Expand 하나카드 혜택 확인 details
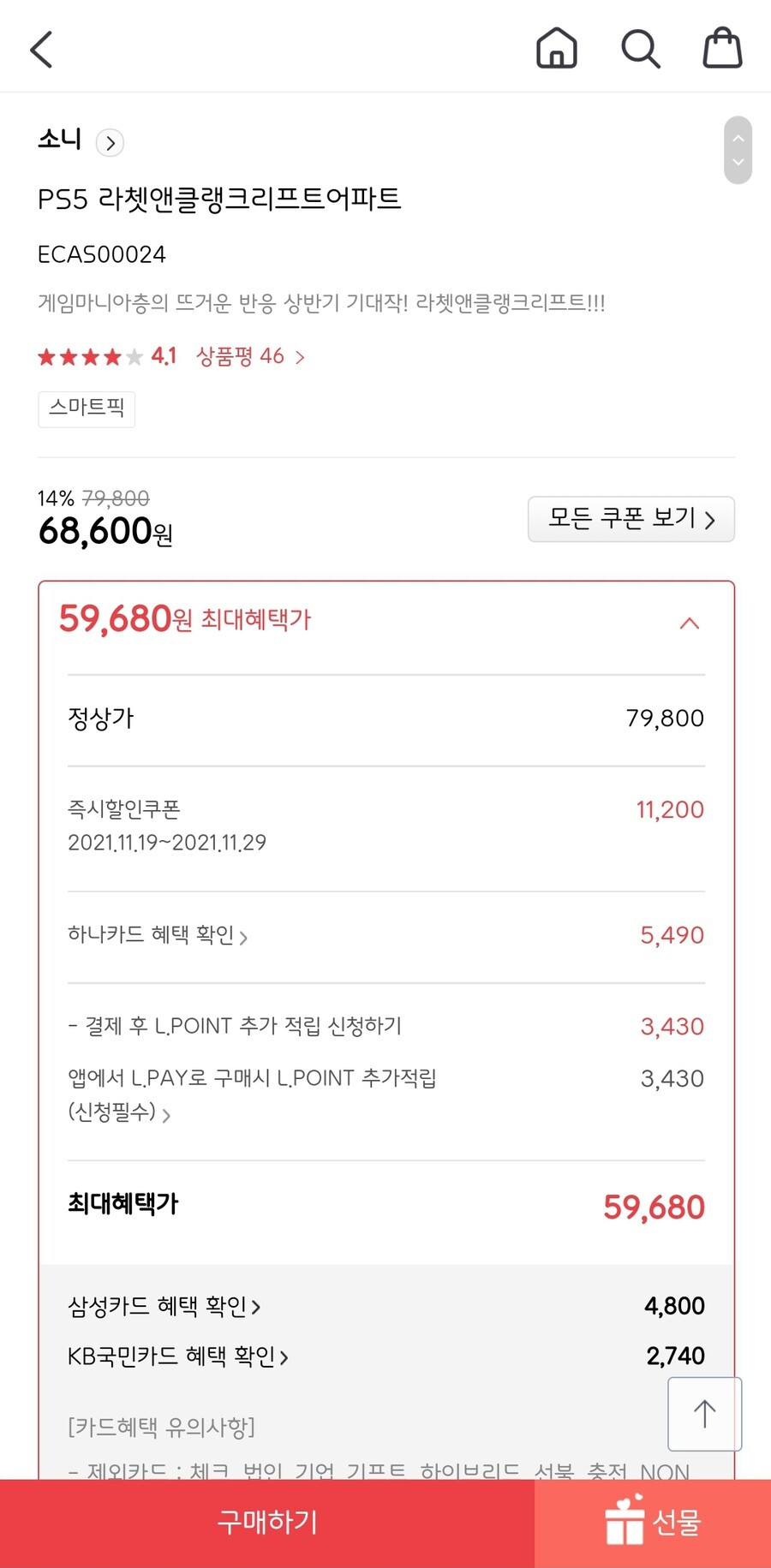This screenshot has height=1568, width=771. 158,935
